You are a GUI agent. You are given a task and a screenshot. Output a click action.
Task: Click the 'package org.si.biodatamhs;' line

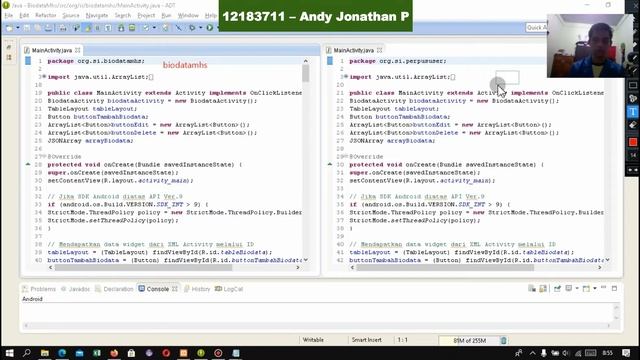[96, 61]
